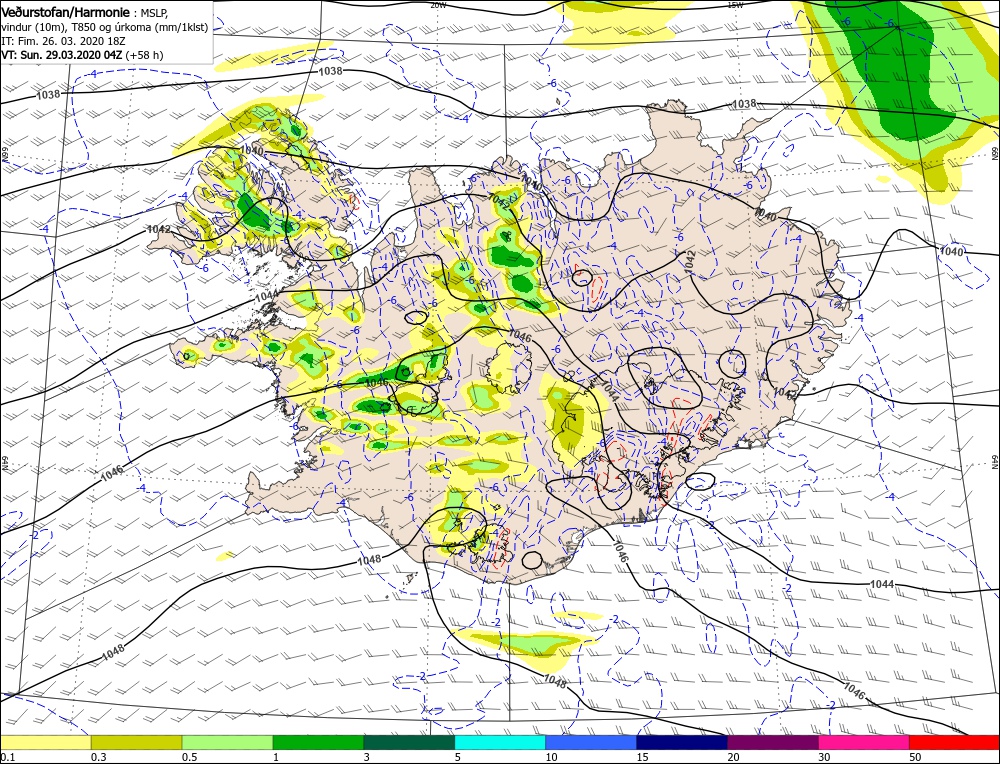Click the "20" legend scale value
Viewport: 1000px width, 764px height.
click(x=733, y=757)
